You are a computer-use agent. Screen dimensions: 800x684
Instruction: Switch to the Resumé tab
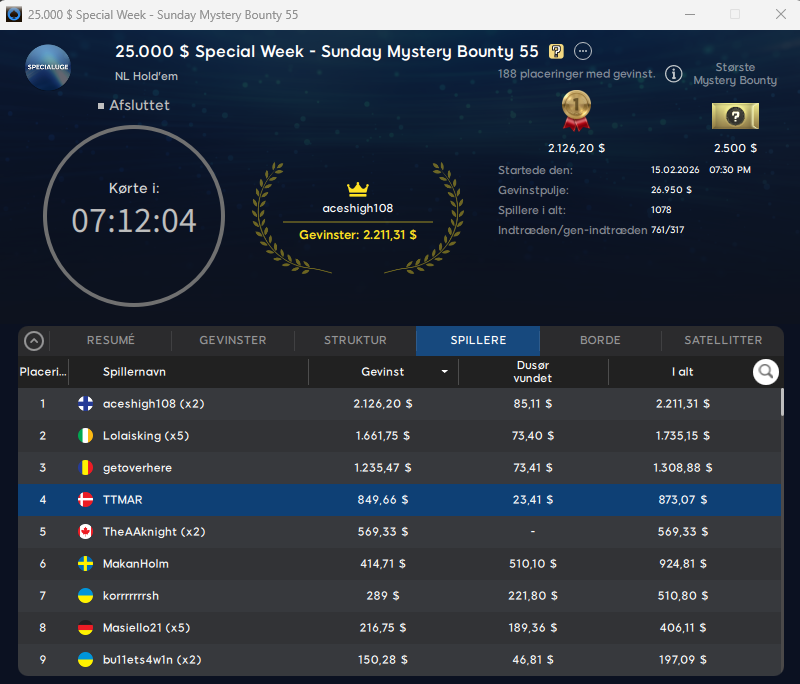[x=110, y=341]
